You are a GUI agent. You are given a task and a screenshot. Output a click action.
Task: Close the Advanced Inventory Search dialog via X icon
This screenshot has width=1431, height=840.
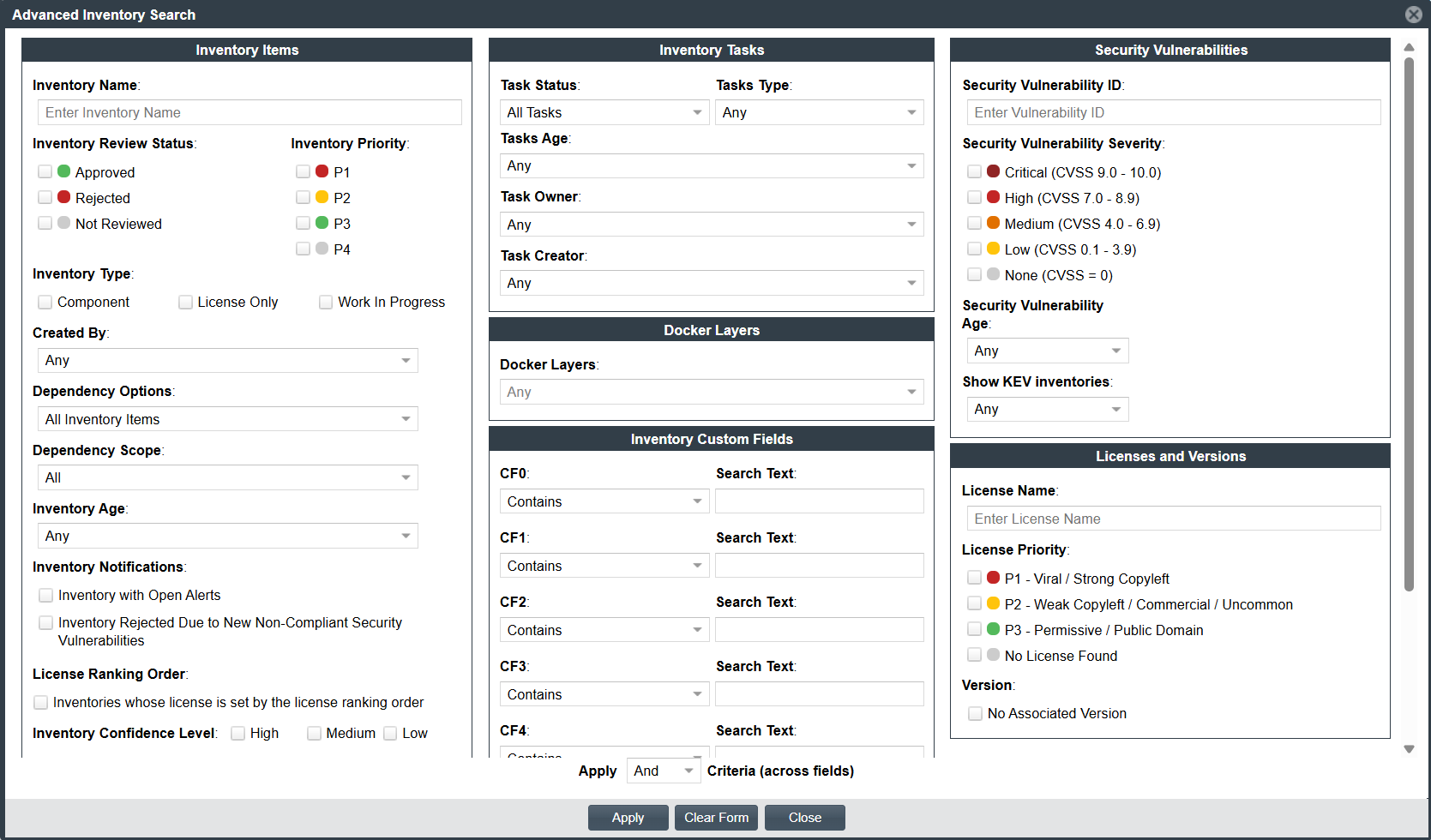pos(1413,15)
